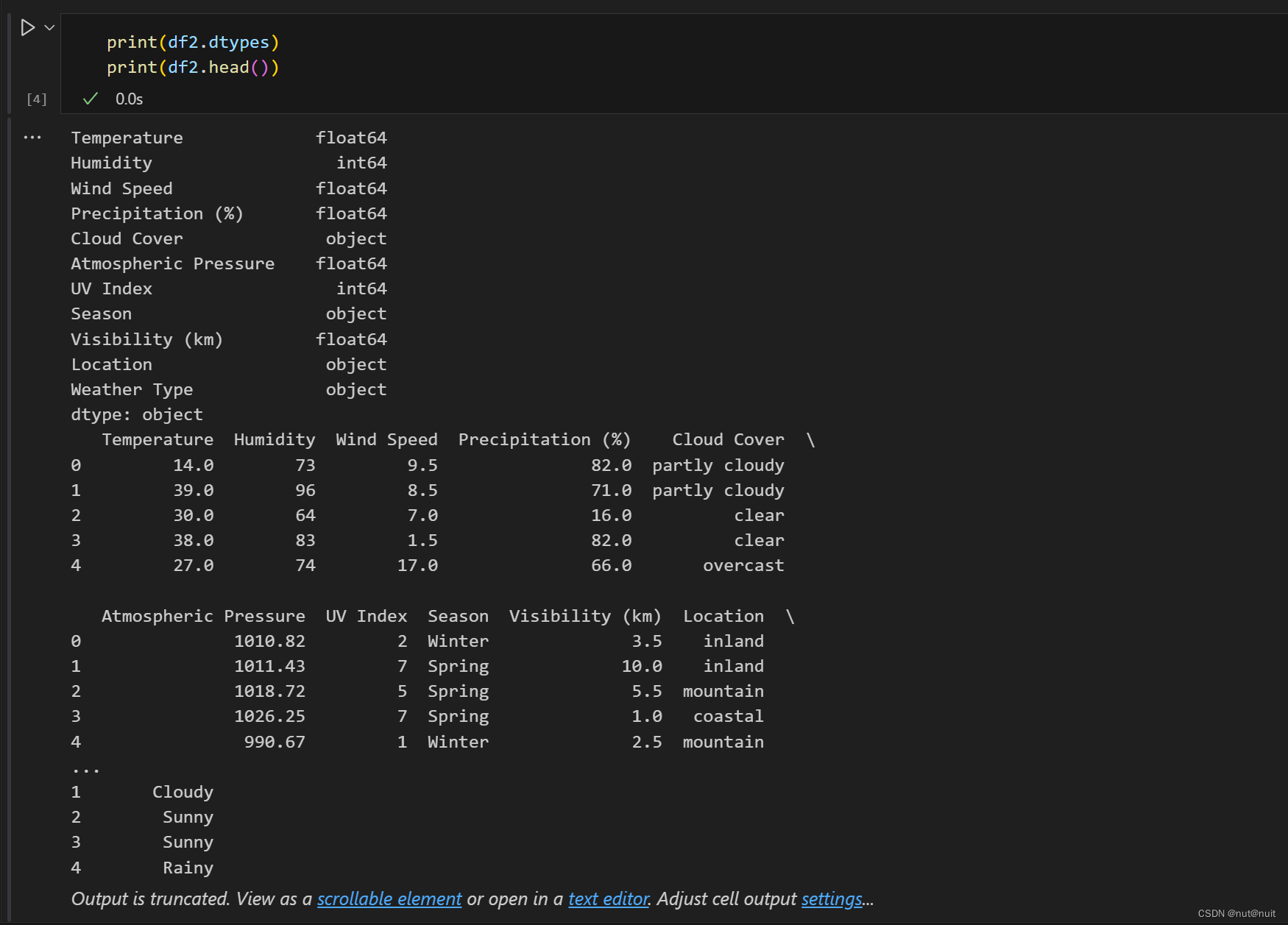
Task: Click the Atmospheric Pressure table header
Action: [x=203, y=616]
